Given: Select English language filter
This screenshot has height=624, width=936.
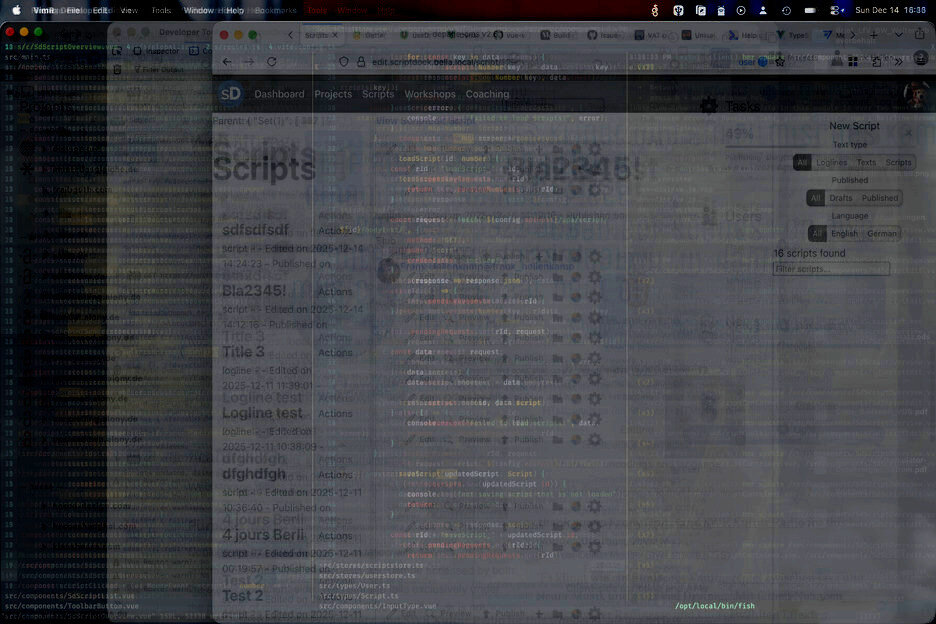Looking at the screenshot, I should pyautogui.click(x=844, y=233).
